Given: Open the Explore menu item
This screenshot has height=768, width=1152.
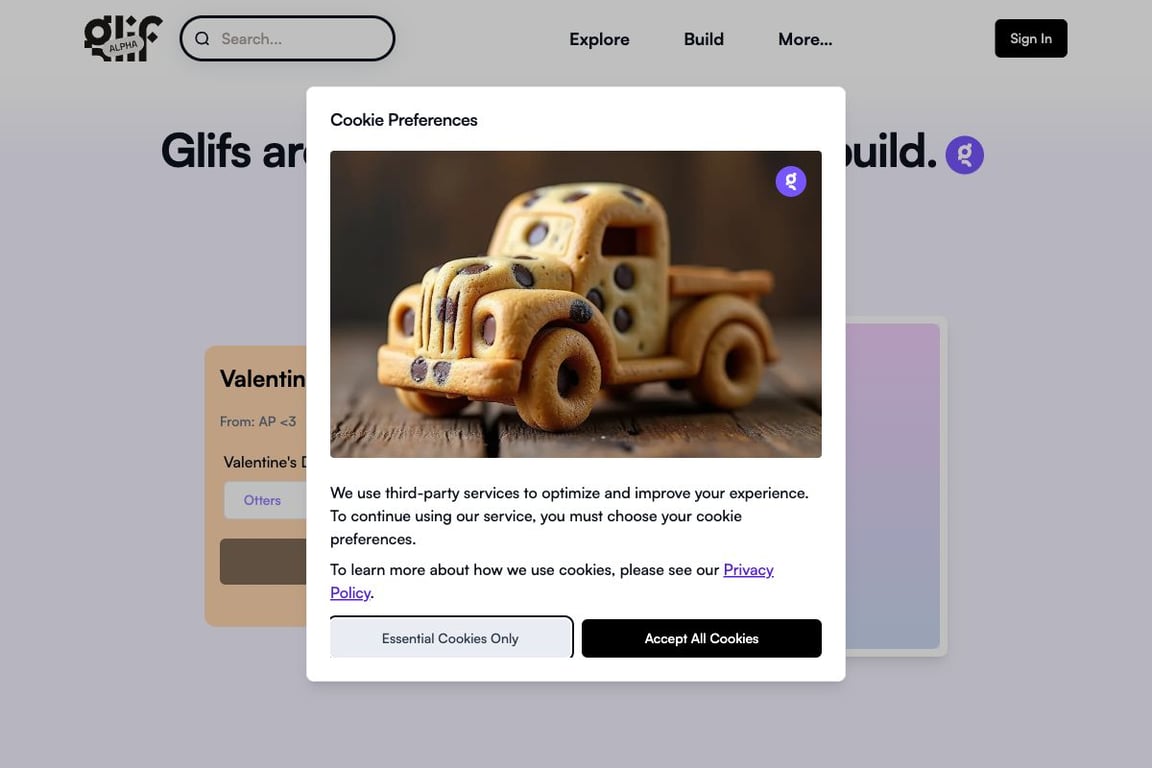Looking at the screenshot, I should 599,39.
